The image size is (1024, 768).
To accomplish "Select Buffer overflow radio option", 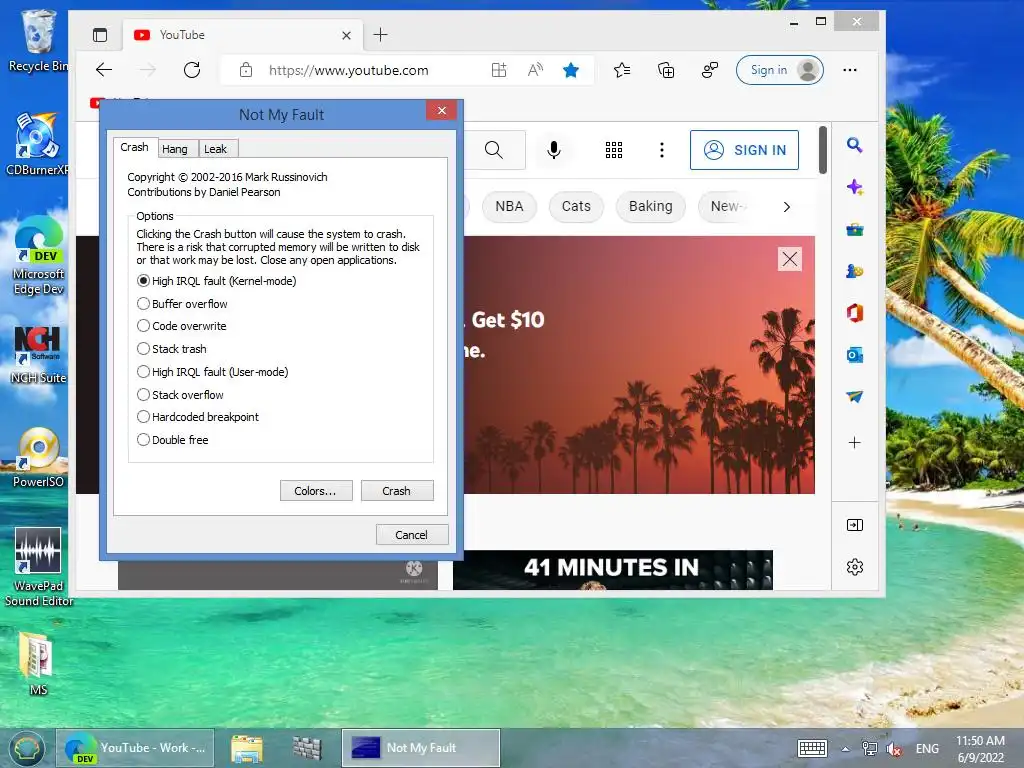I will (182, 304).
